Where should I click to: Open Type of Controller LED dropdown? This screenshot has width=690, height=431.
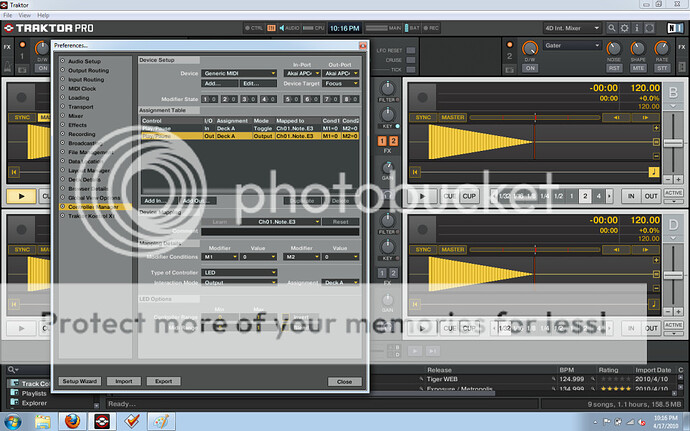click(x=239, y=273)
